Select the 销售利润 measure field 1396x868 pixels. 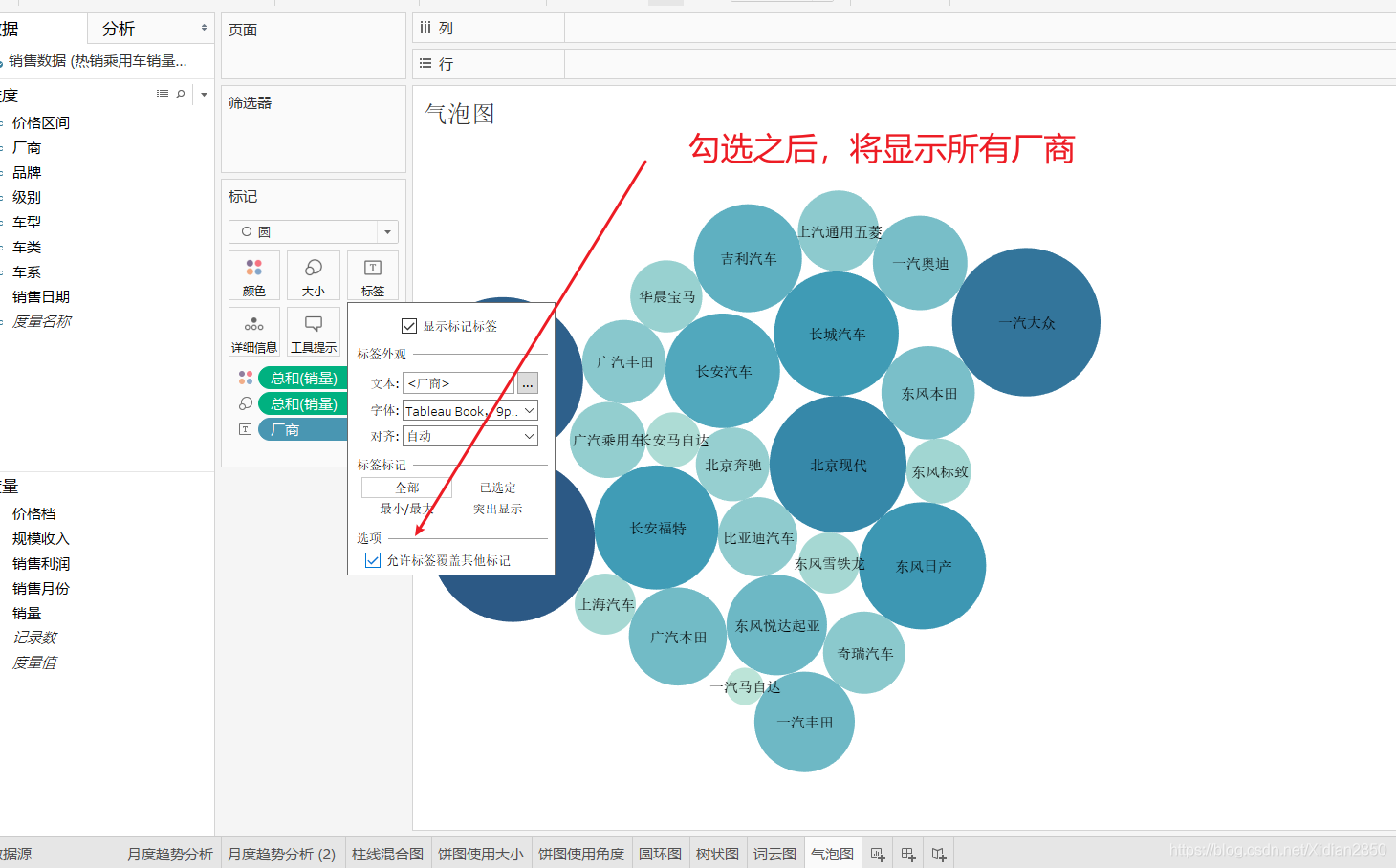point(41,563)
